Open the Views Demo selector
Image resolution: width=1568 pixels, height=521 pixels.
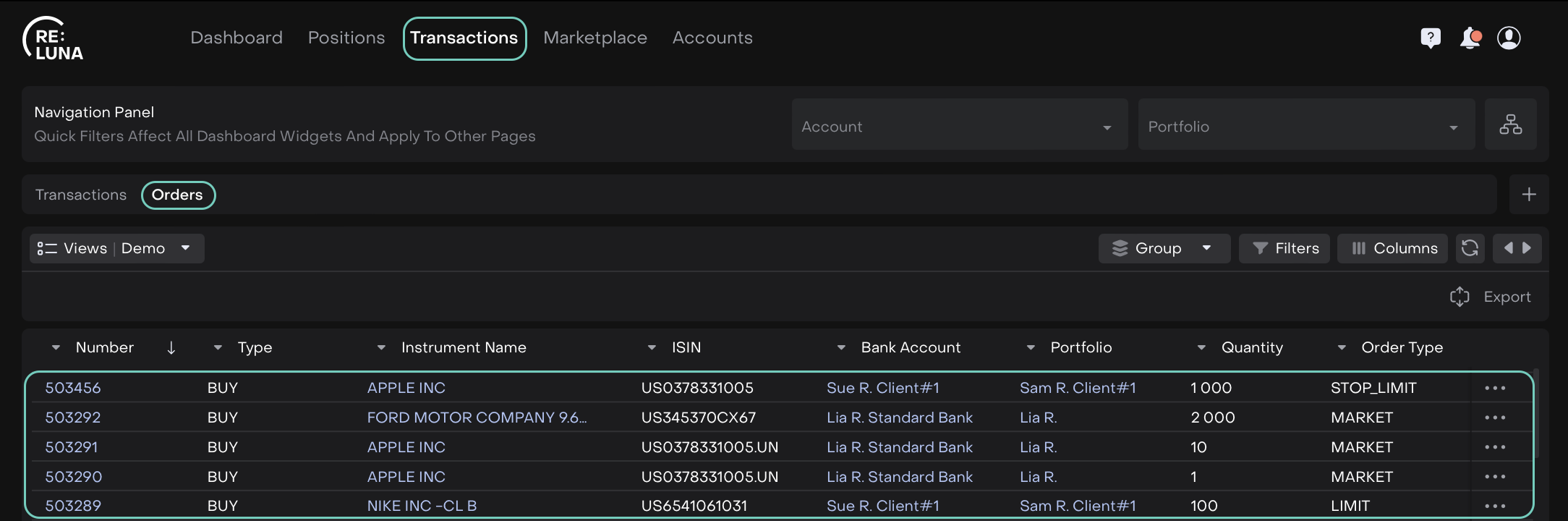[116, 248]
